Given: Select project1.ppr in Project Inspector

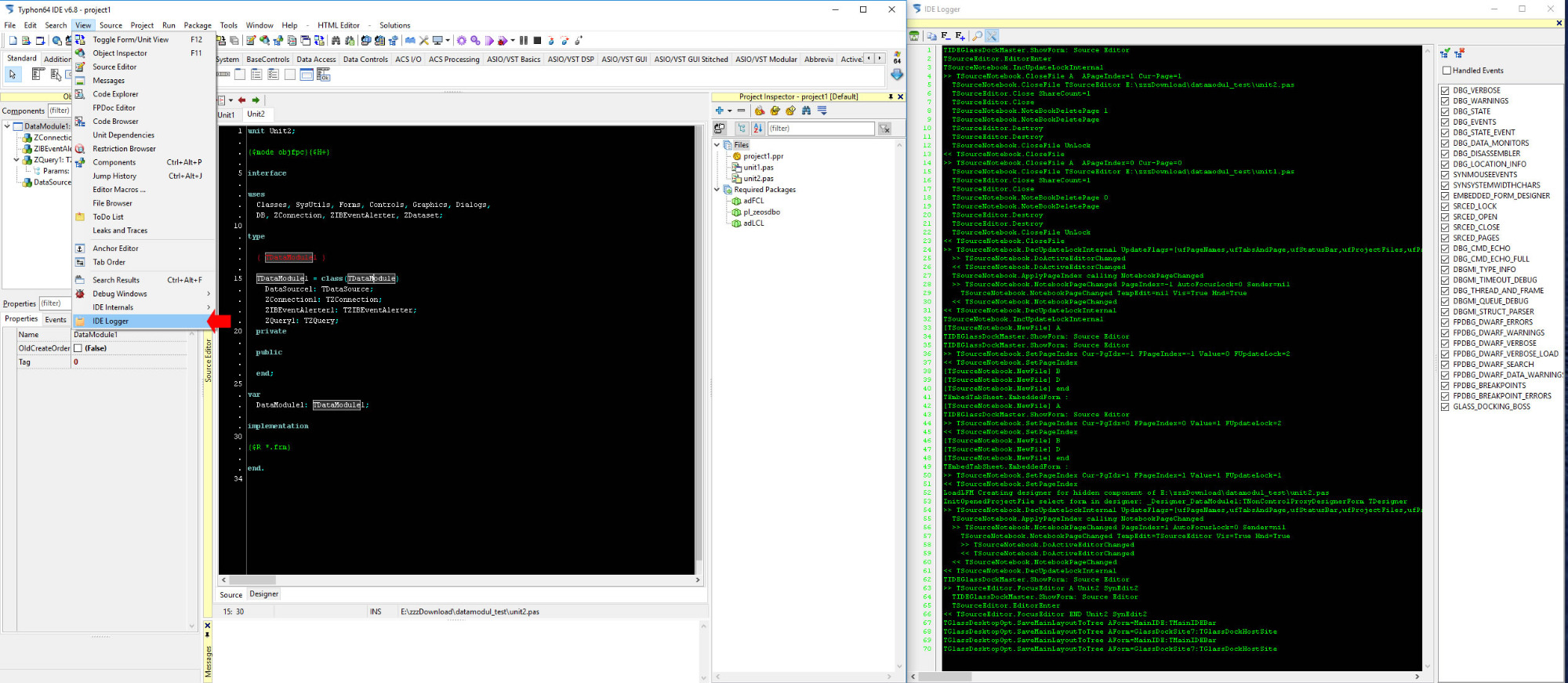Looking at the screenshot, I should tap(763, 156).
